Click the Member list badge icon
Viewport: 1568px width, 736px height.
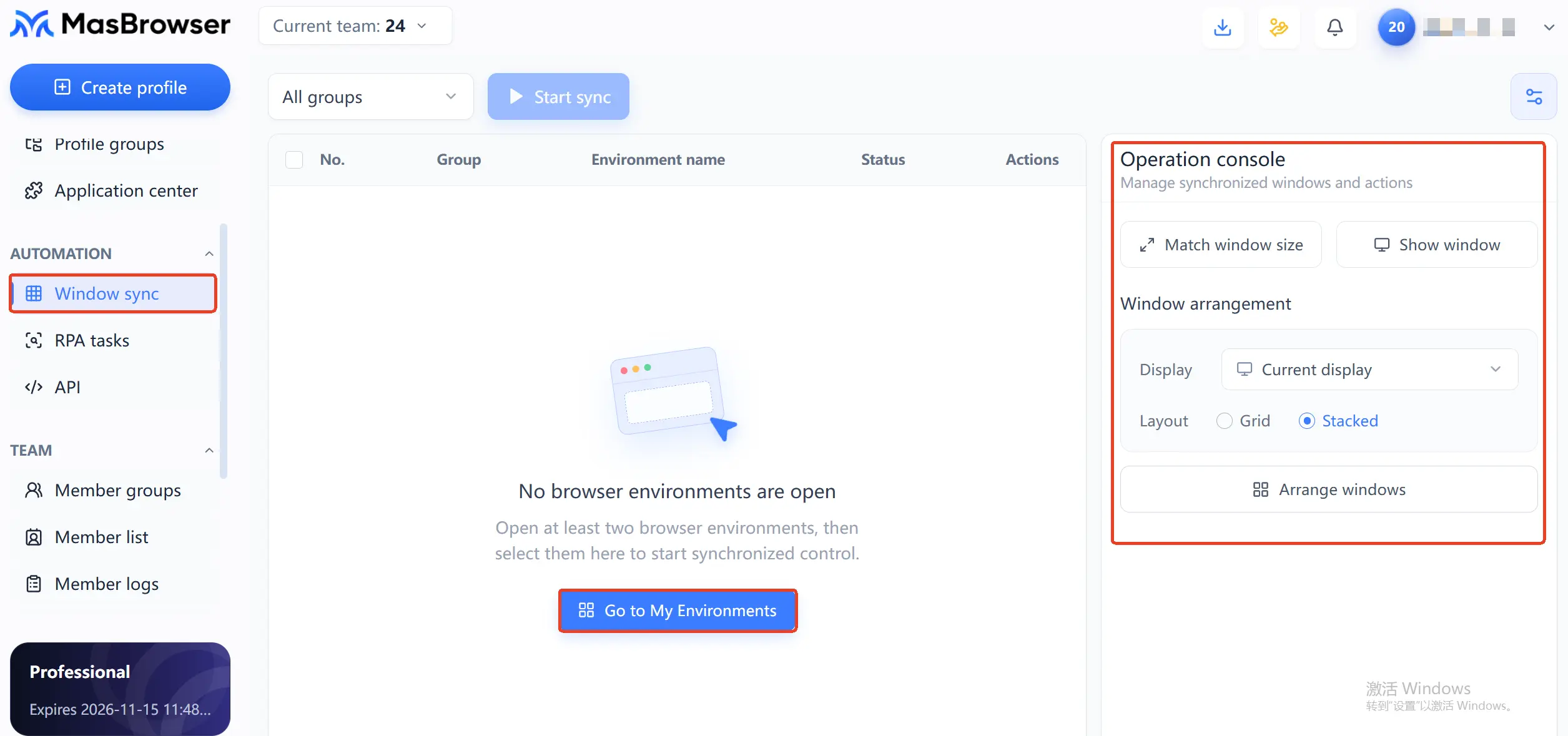34,537
